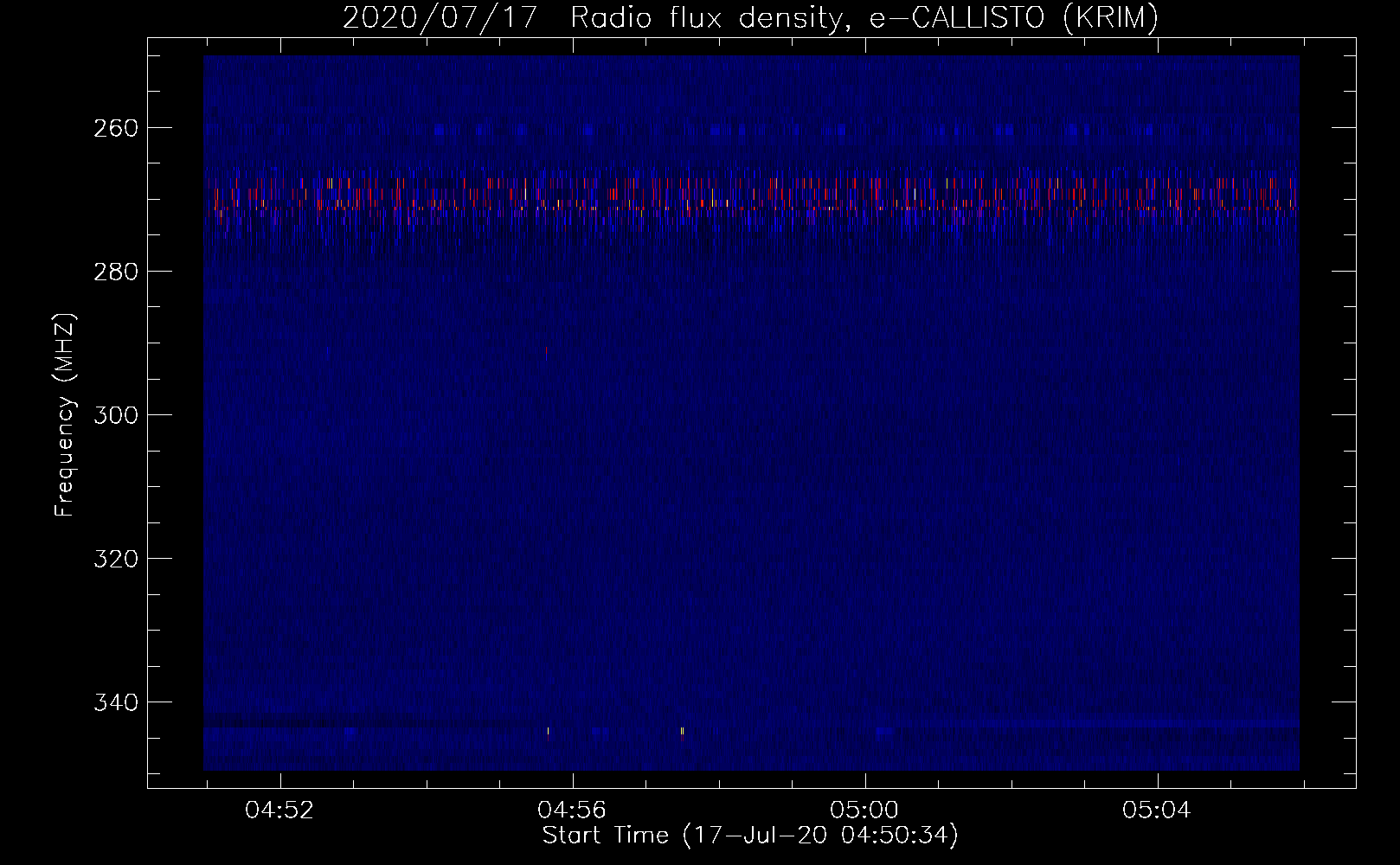Select the 260 frequency tick label
Viewport: 1400px width, 865px height.
(114, 127)
